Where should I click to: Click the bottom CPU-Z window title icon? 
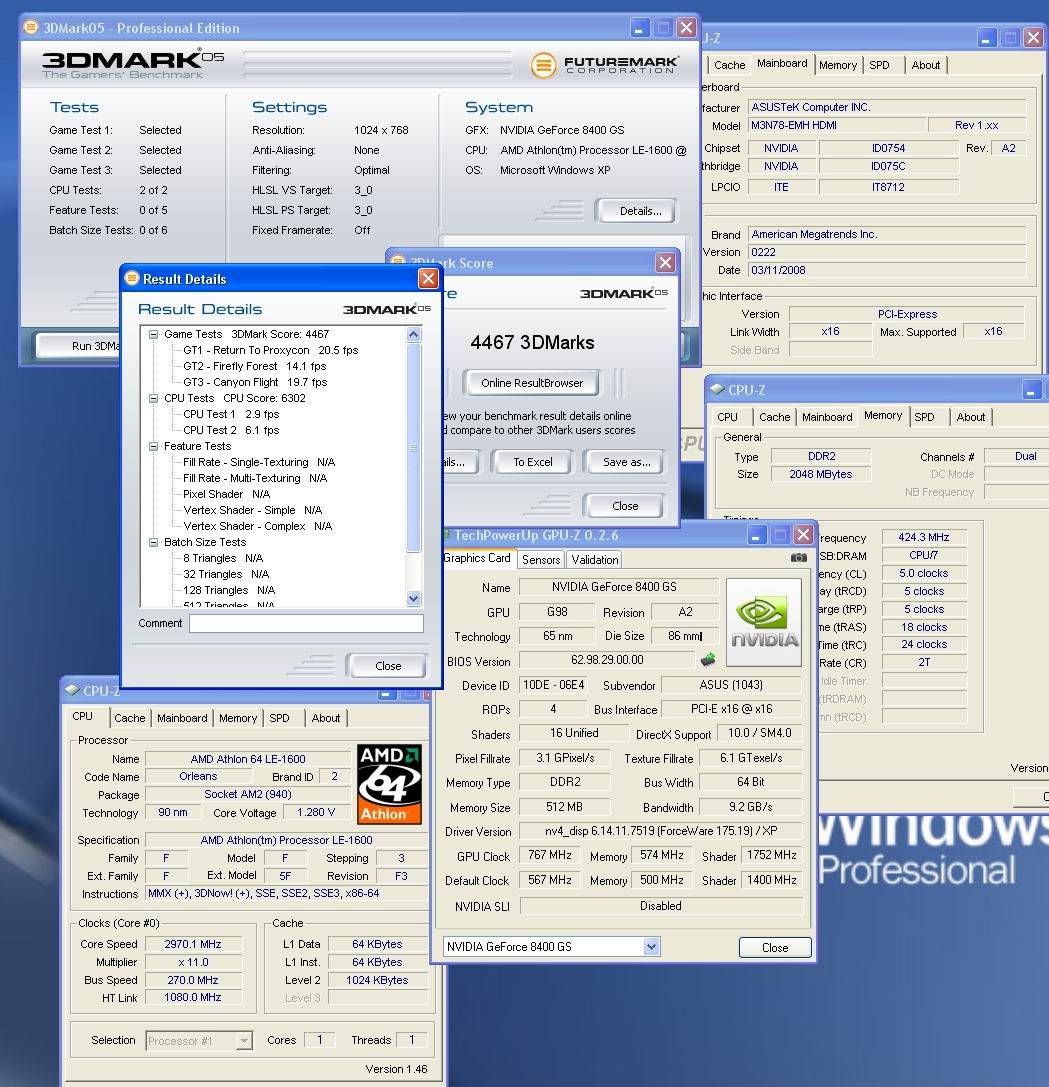[x=72, y=690]
